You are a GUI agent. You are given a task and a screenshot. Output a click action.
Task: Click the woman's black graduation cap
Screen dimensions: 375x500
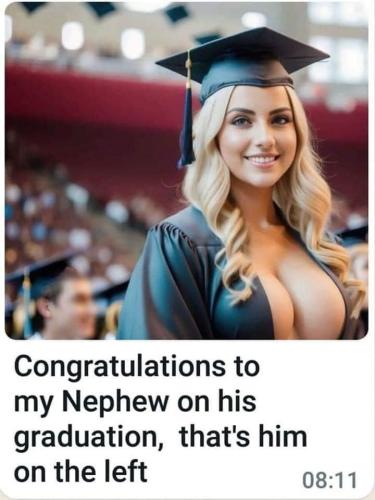pyautogui.click(x=243, y=62)
